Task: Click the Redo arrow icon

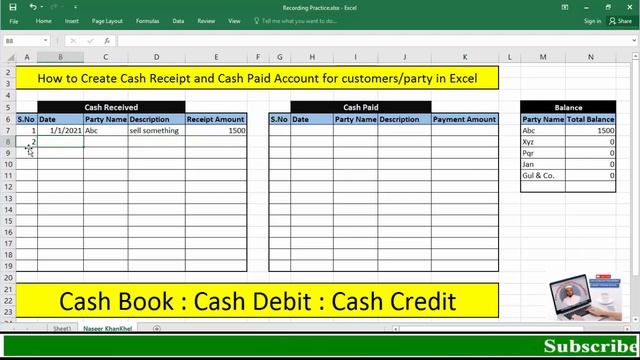Action: point(54,7)
